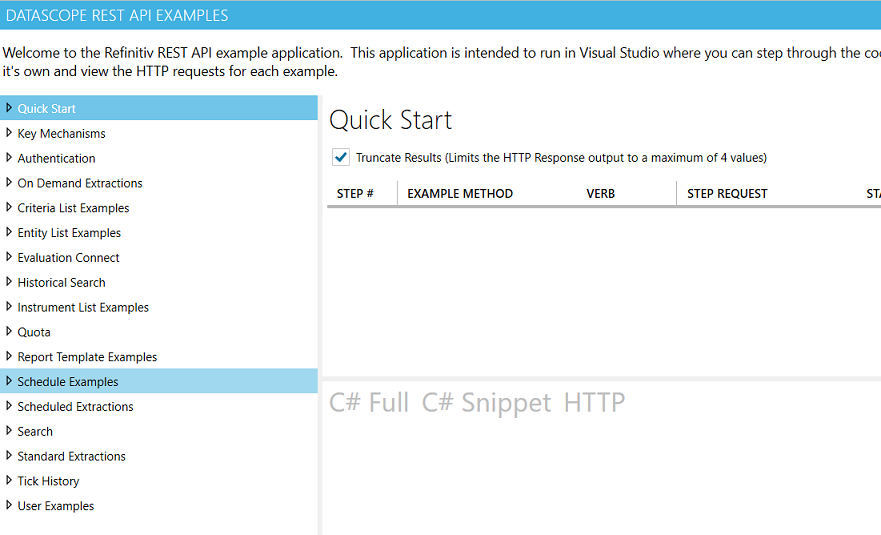Select the Quota item
This screenshot has height=535, width=881.
[x=34, y=332]
